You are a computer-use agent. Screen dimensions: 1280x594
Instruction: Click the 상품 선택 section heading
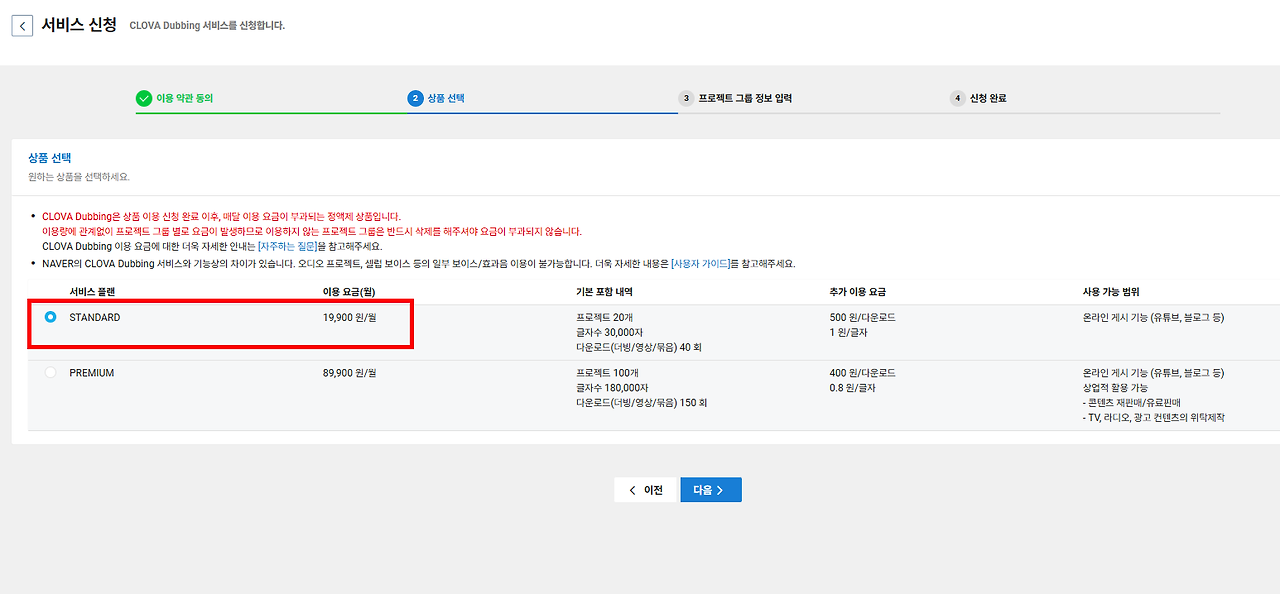pos(49,158)
